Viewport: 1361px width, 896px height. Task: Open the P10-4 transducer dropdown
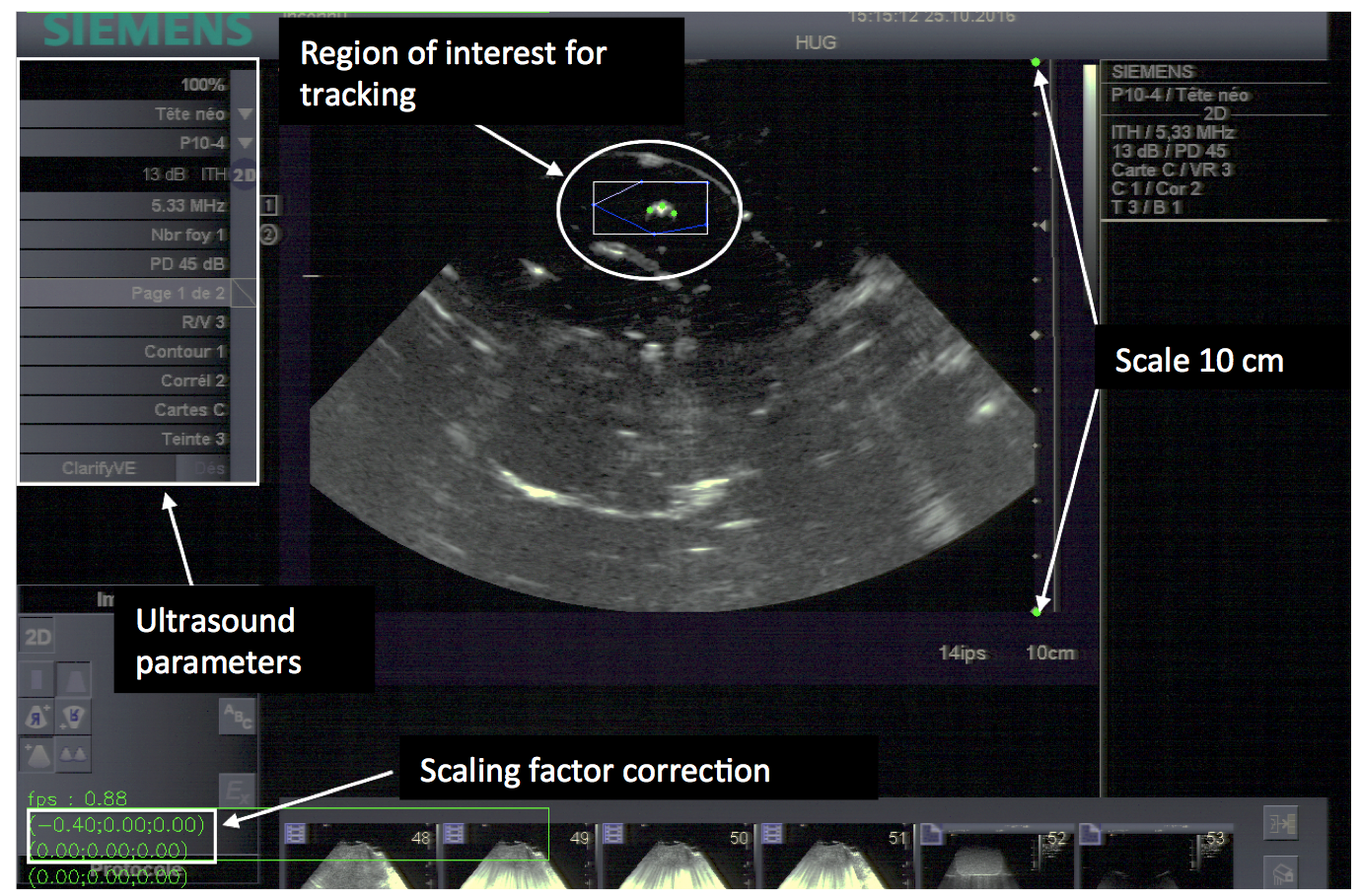click(245, 144)
